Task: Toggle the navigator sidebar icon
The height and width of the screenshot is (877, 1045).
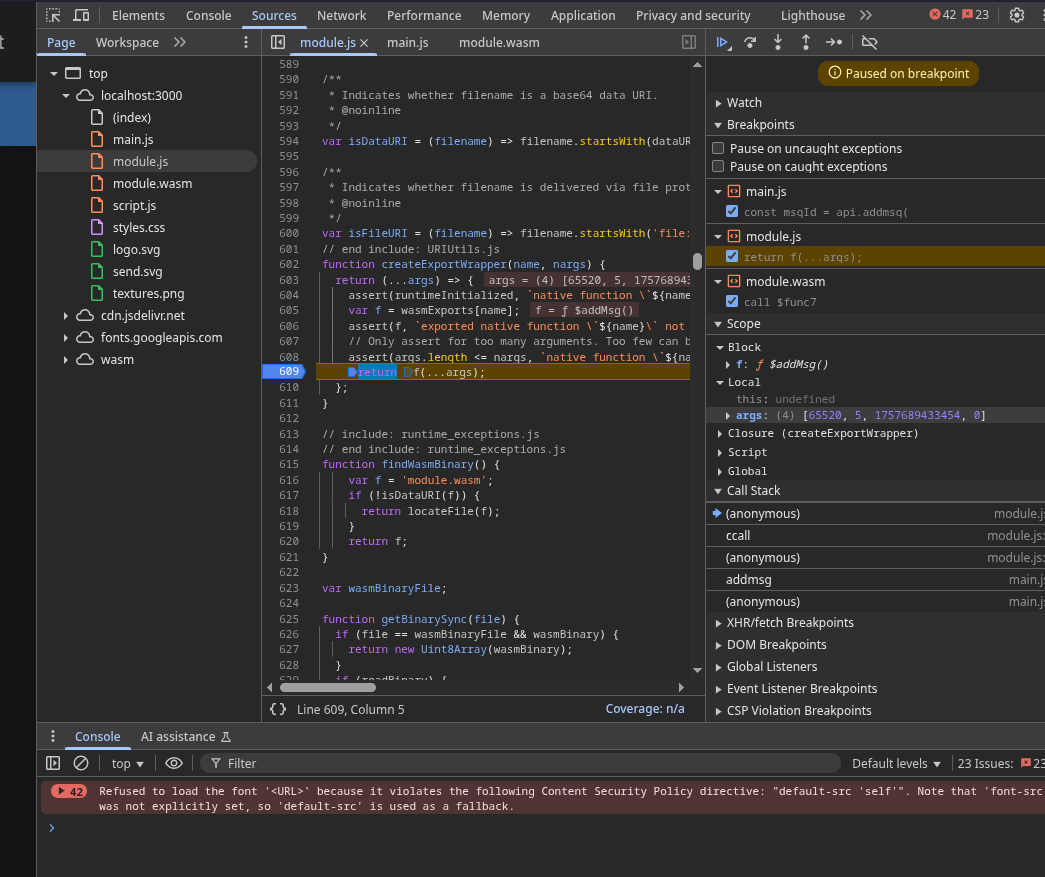Action: pyautogui.click(x=278, y=42)
